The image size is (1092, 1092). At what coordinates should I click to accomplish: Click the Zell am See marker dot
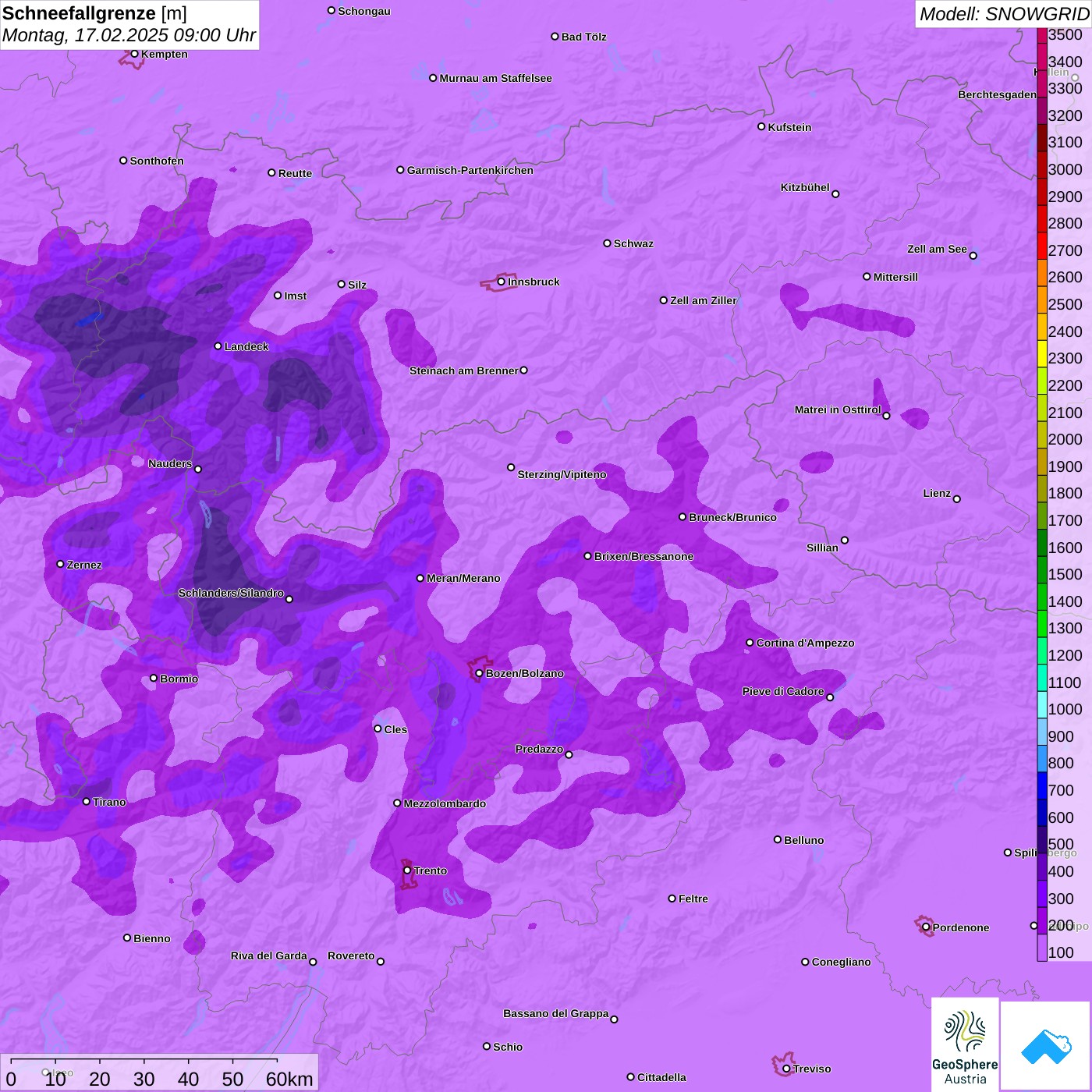(973, 256)
